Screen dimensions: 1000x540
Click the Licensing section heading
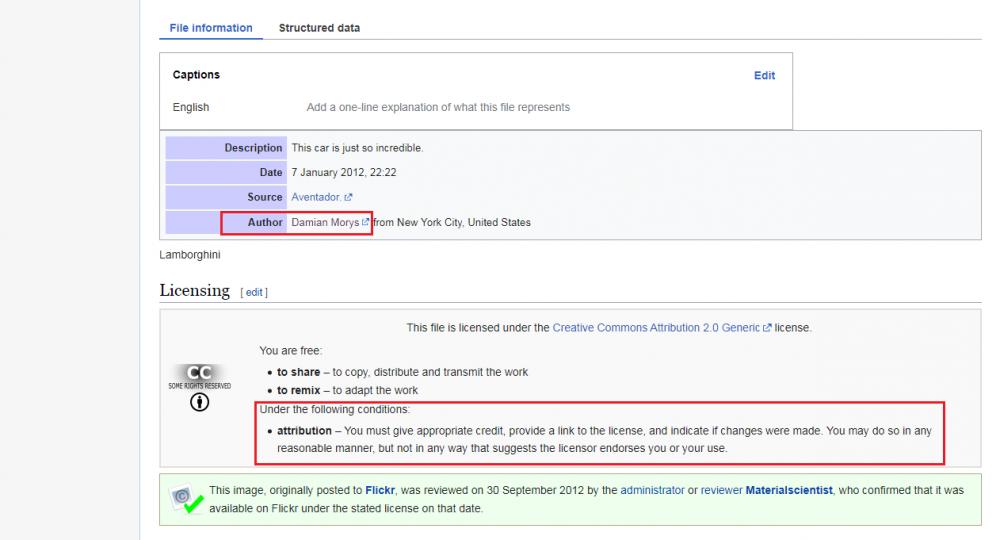(x=195, y=291)
